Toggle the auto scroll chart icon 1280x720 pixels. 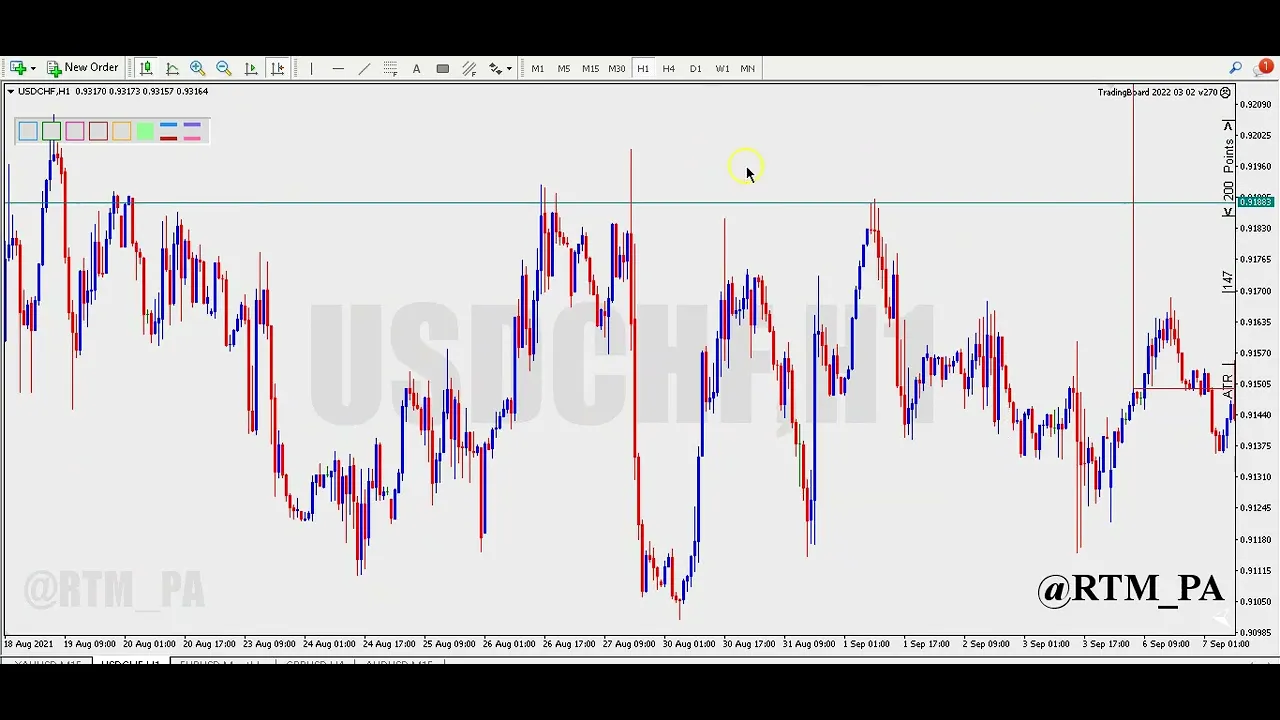coord(251,68)
